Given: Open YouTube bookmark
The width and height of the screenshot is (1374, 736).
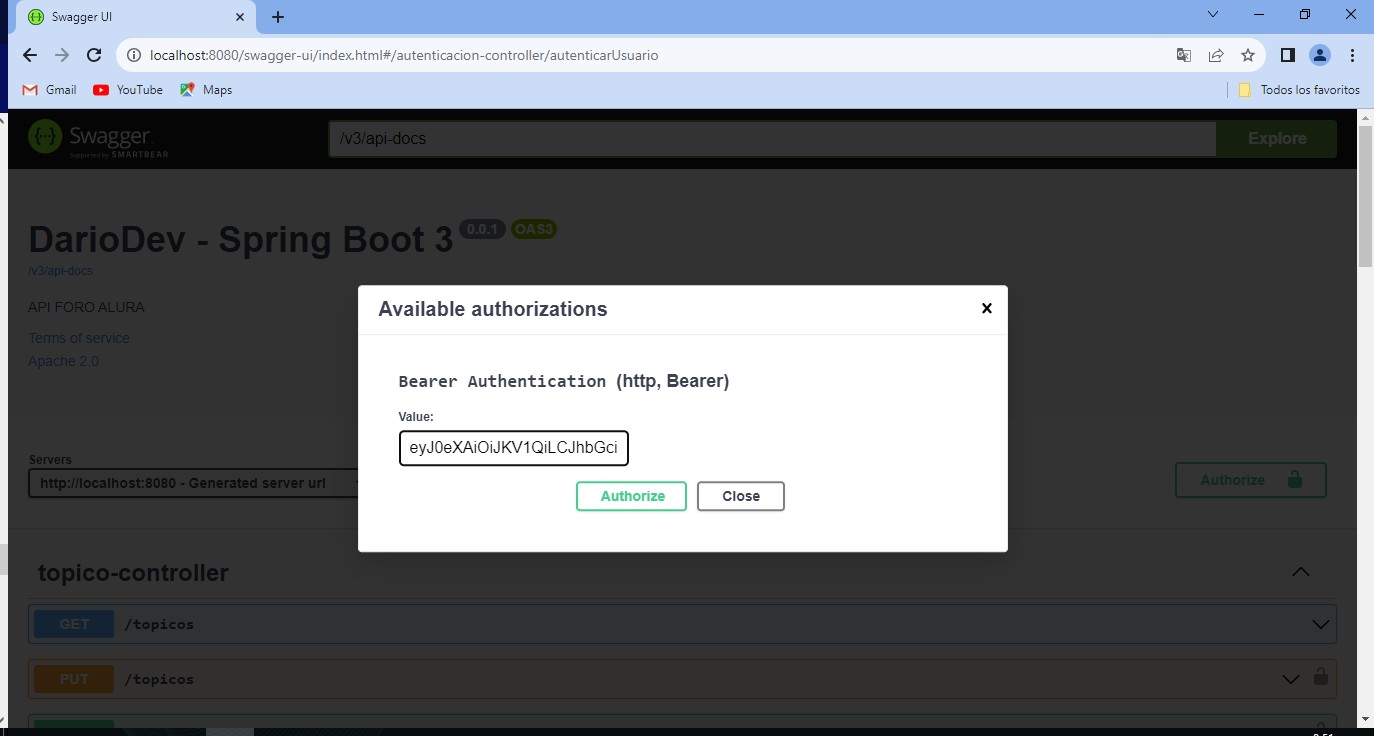Looking at the screenshot, I should click(x=128, y=90).
